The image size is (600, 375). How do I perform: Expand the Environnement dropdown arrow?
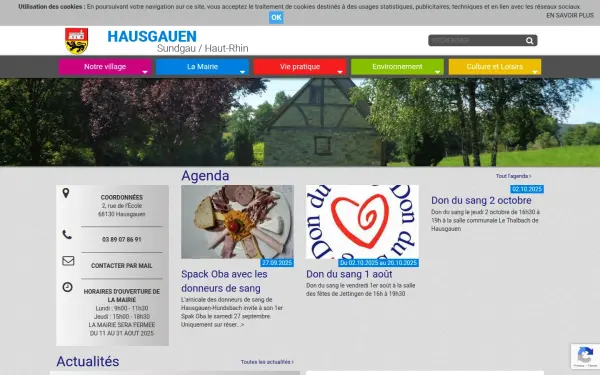tap(437, 72)
